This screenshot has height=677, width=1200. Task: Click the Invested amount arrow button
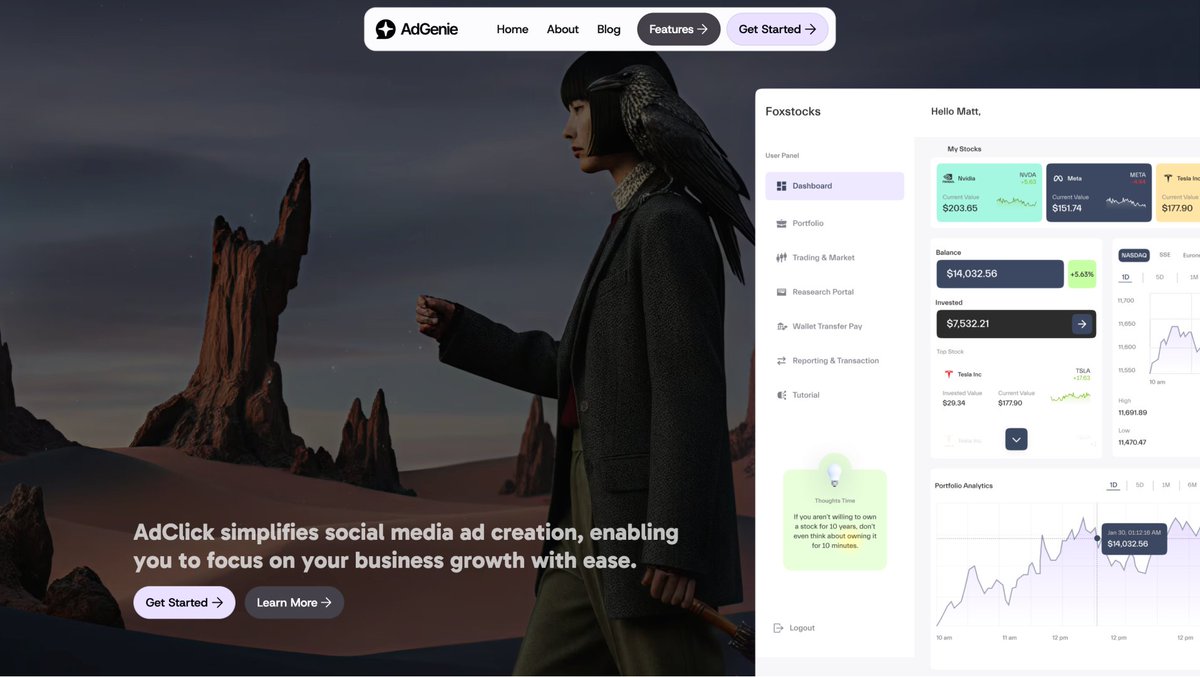(x=1081, y=323)
